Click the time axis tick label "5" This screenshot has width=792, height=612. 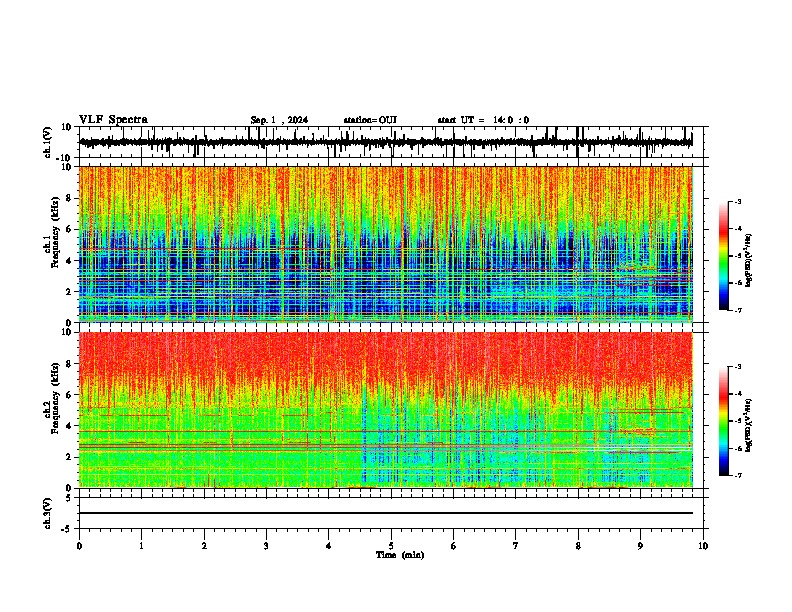(391, 546)
